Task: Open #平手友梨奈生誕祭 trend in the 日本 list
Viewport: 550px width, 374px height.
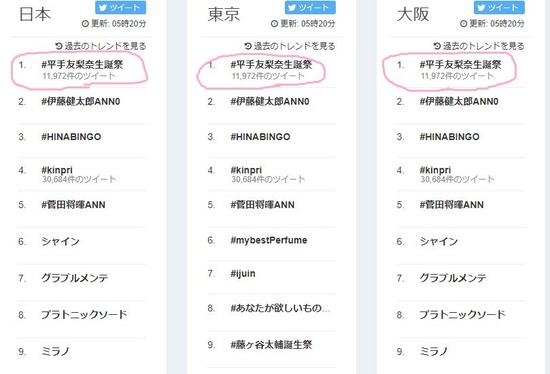Action: click(x=82, y=65)
